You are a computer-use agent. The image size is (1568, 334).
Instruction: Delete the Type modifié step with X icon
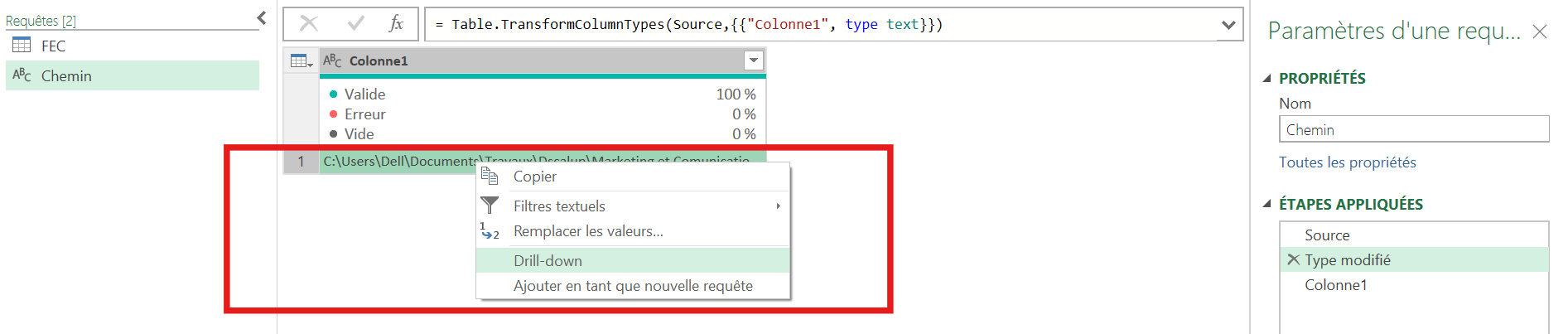pyautogui.click(x=1293, y=259)
